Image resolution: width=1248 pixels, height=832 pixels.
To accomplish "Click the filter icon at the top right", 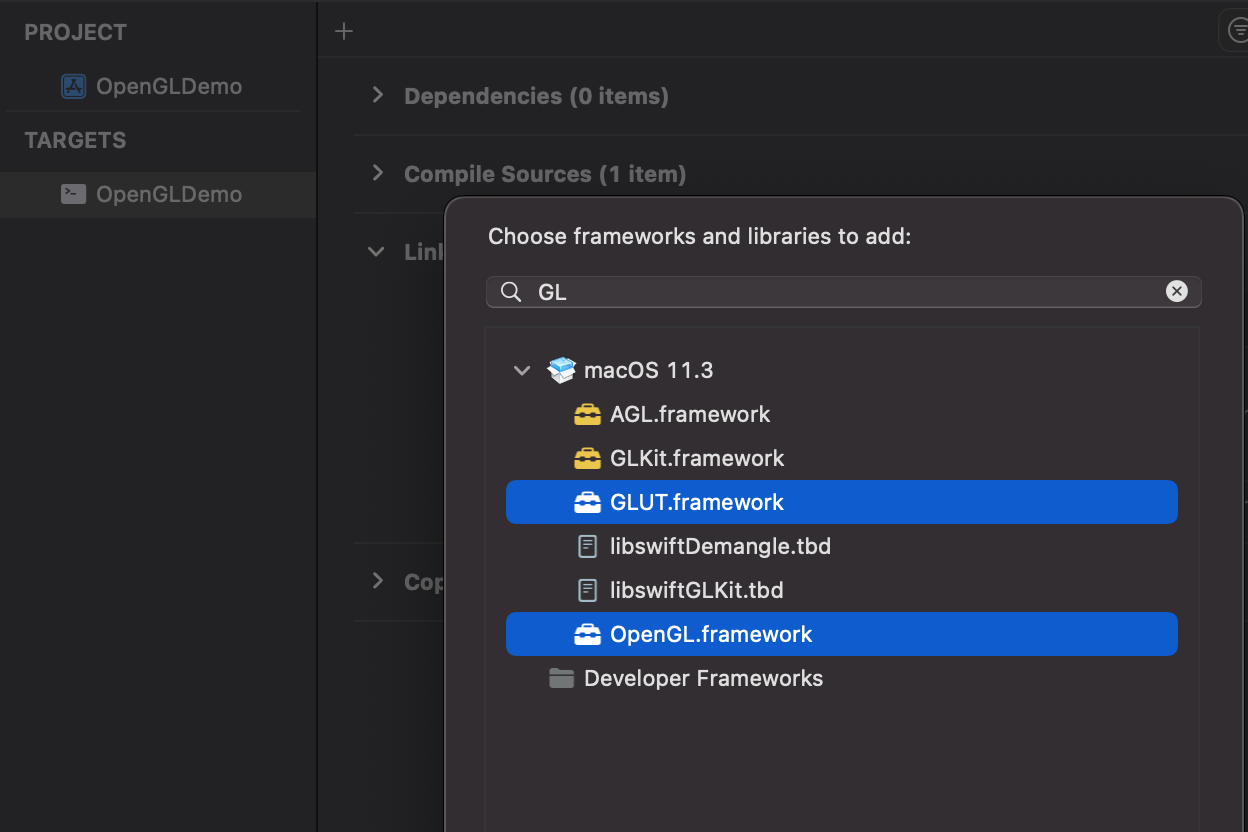I will coord(1236,31).
